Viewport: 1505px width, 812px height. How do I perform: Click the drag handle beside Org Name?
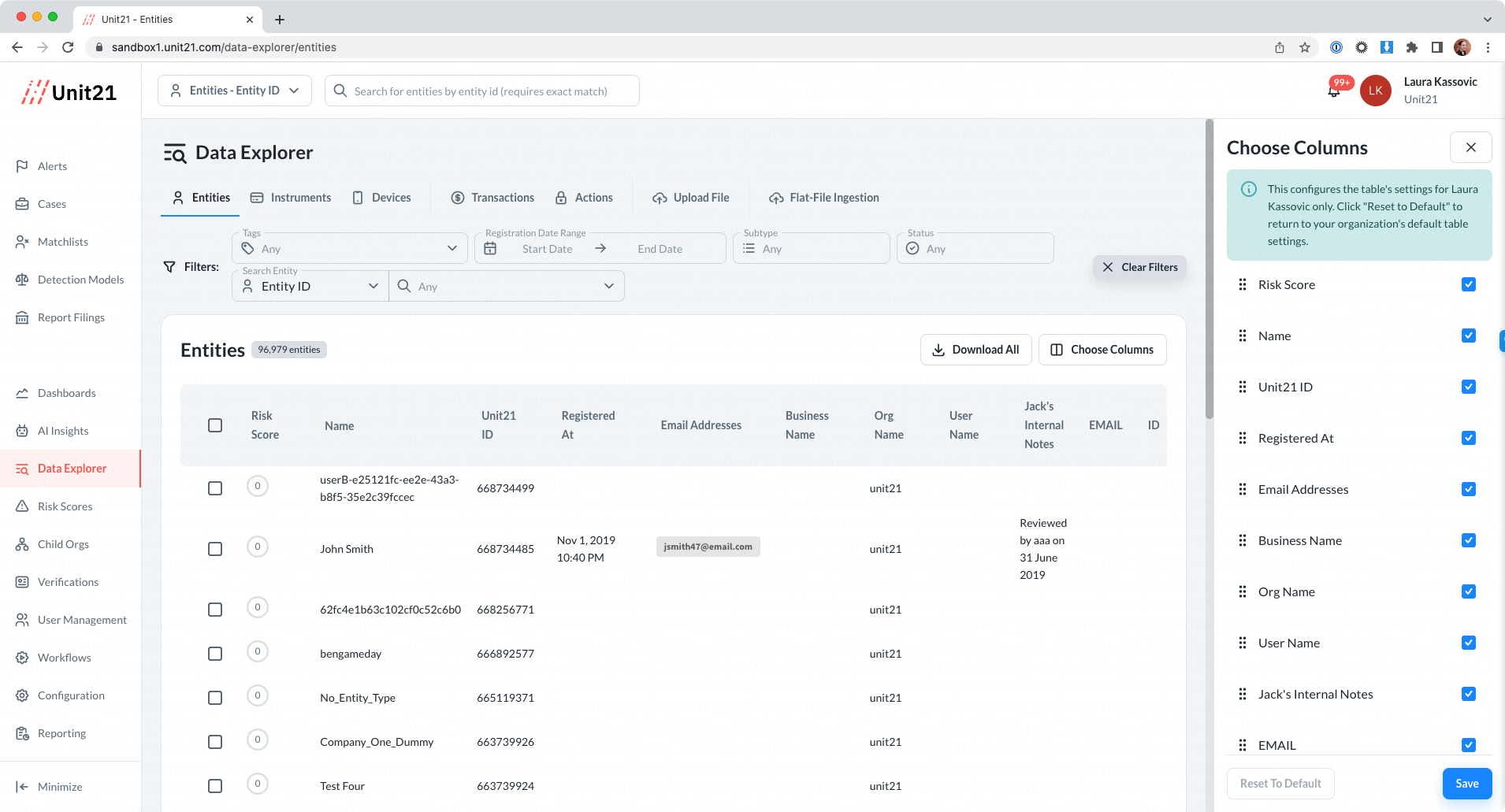coord(1243,591)
